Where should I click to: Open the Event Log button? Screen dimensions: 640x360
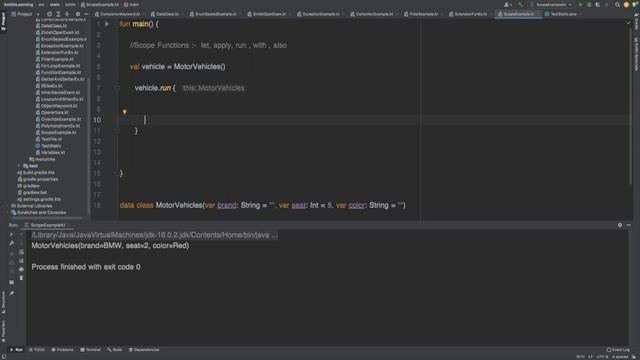click(618, 350)
